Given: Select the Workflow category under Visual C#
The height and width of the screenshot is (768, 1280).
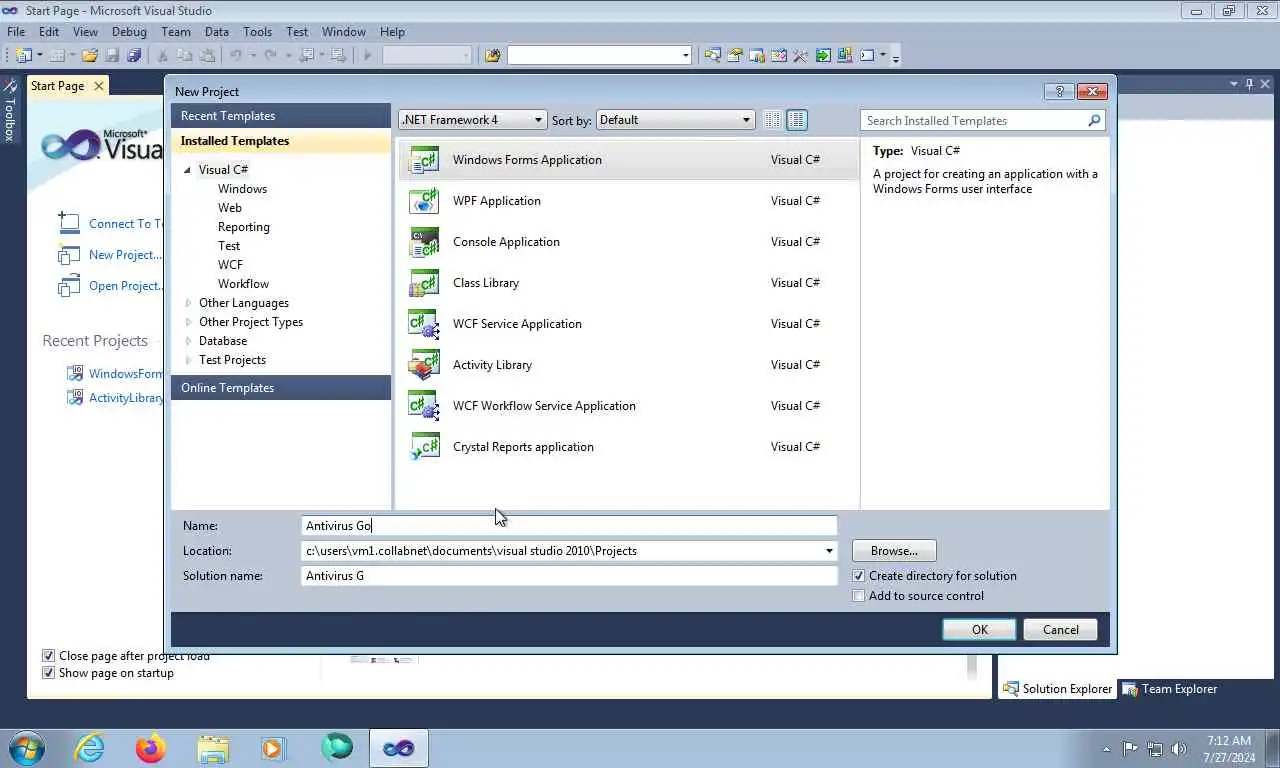Looking at the screenshot, I should click(x=243, y=284).
